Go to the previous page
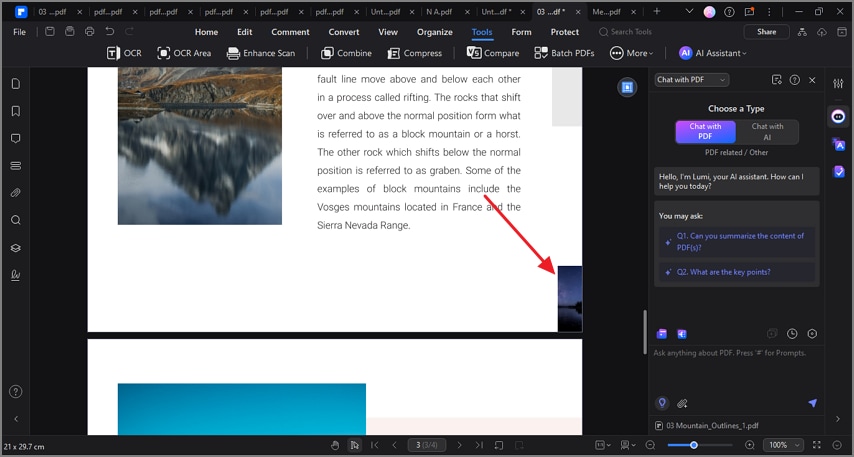The height and width of the screenshot is (457, 854). 394,445
